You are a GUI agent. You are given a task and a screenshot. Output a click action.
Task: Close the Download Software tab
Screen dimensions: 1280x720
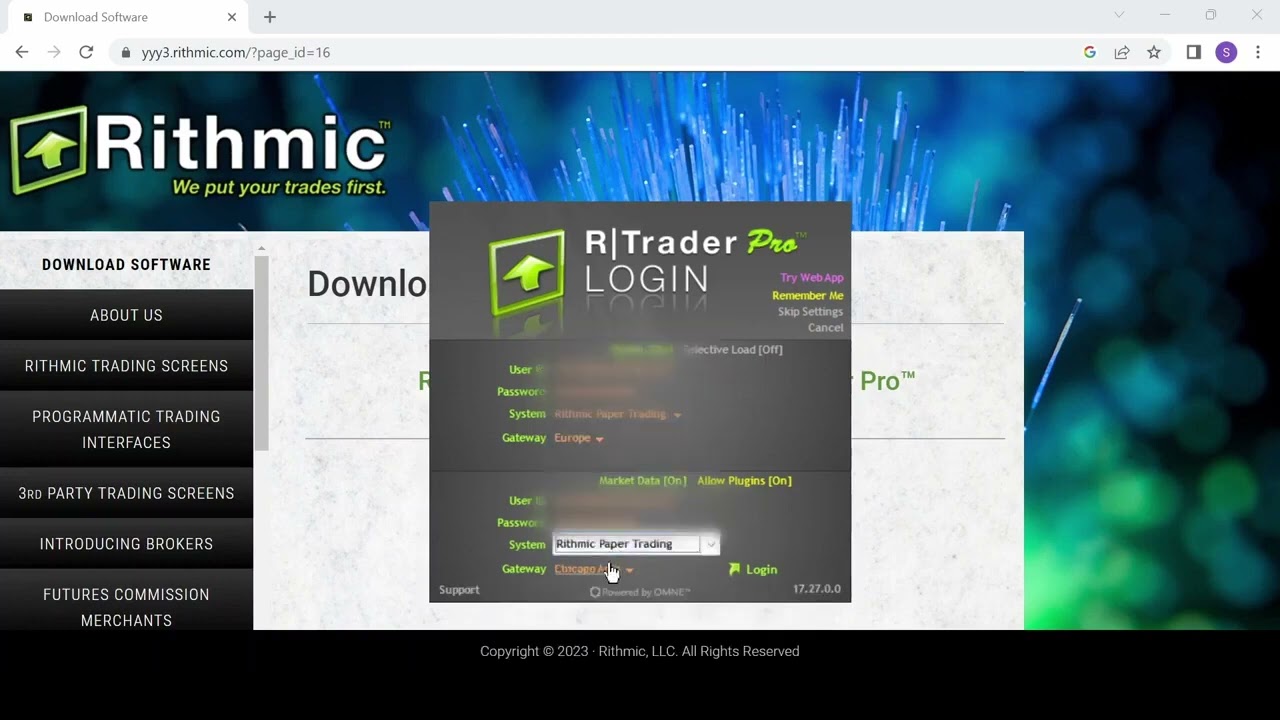(232, 17)
